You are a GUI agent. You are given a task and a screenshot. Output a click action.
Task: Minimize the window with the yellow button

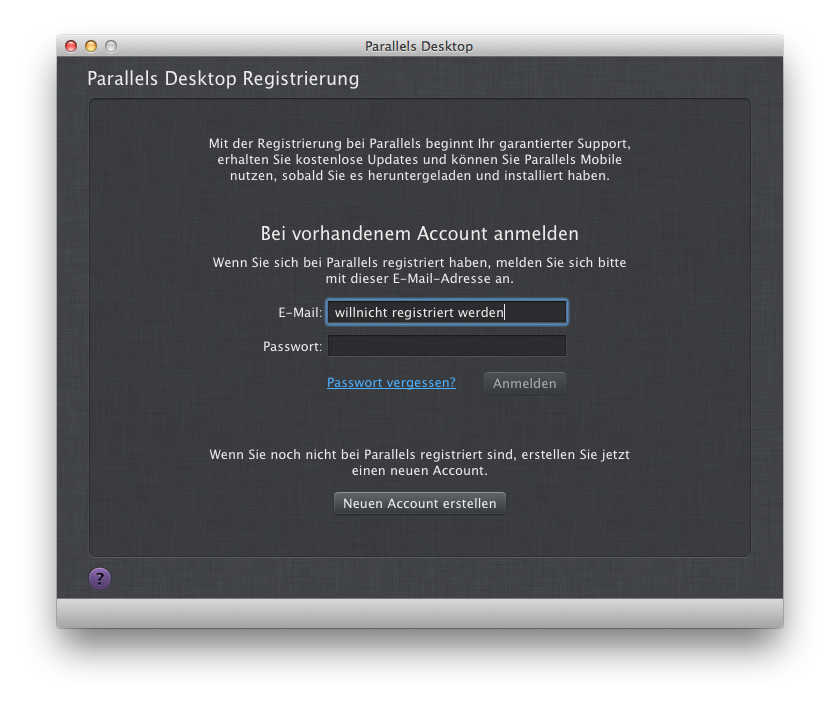91,46
